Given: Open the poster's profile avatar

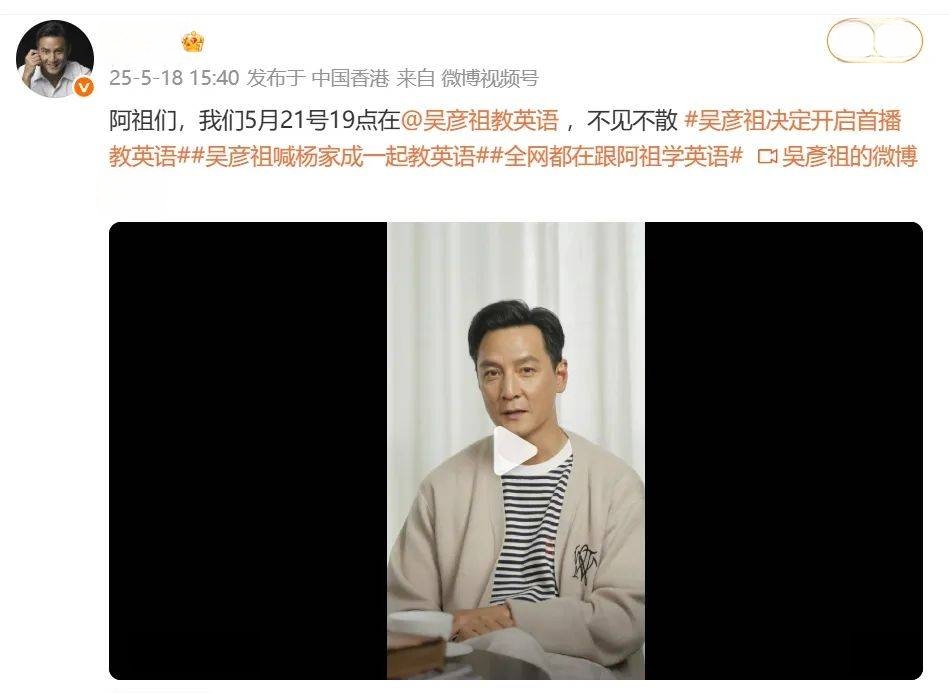Looking at the screenshot, I should click(54, 59).
